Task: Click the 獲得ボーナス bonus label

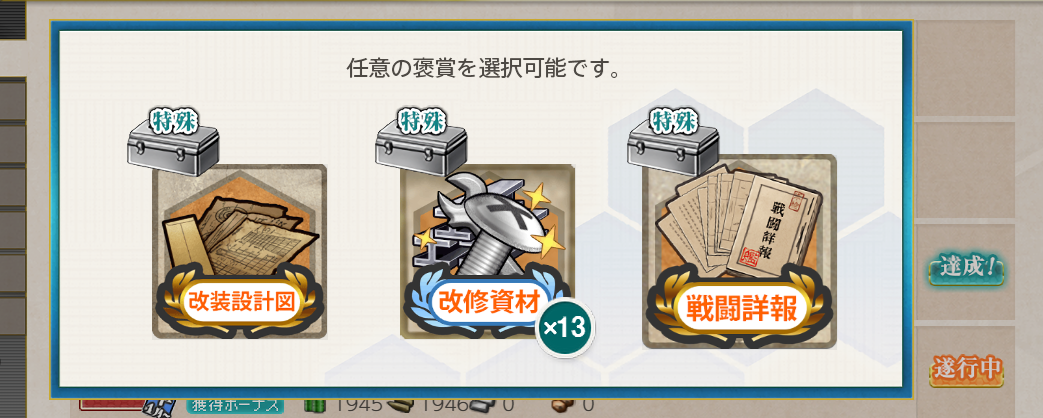Action: (x=235, y=404)
